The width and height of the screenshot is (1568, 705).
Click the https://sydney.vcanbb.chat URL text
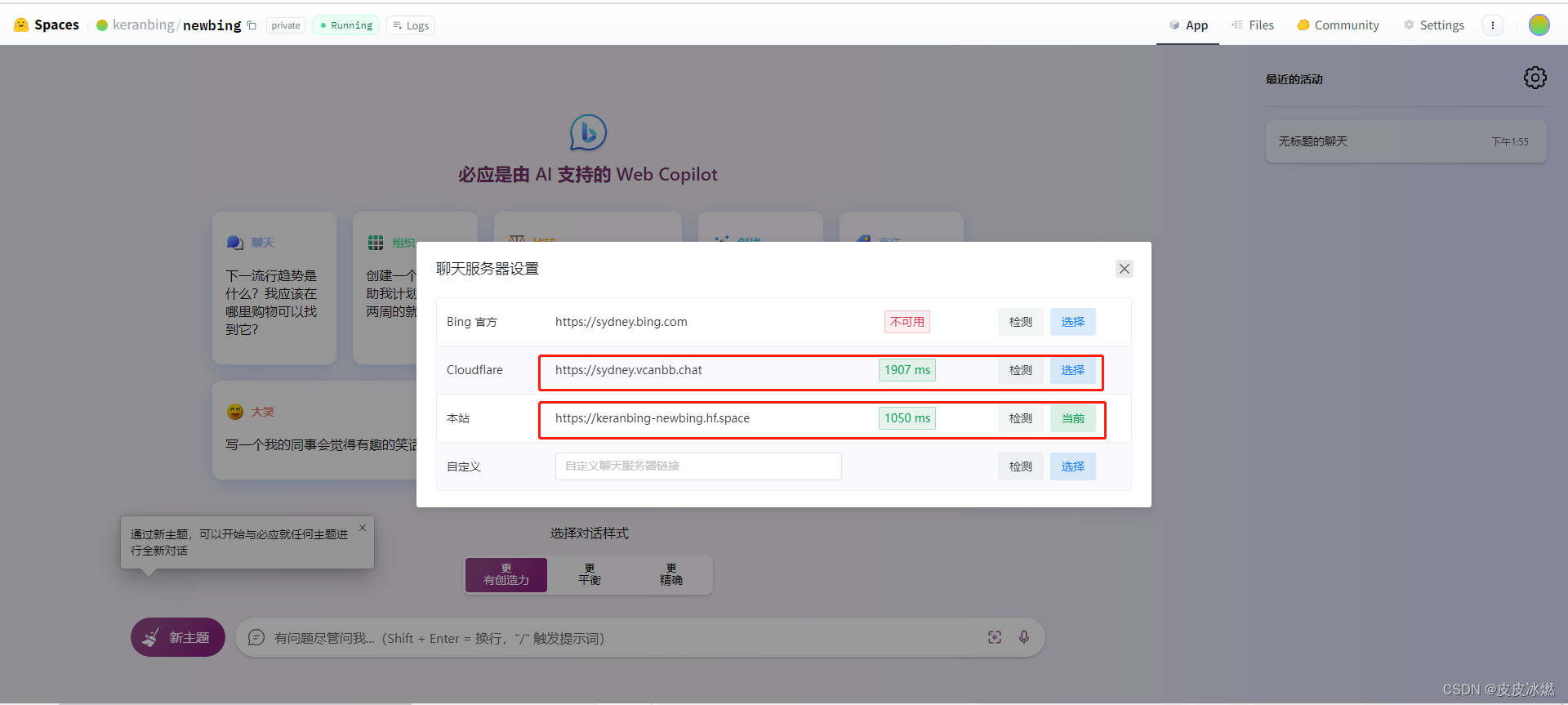pyautogui.click(x=629, y=370)
